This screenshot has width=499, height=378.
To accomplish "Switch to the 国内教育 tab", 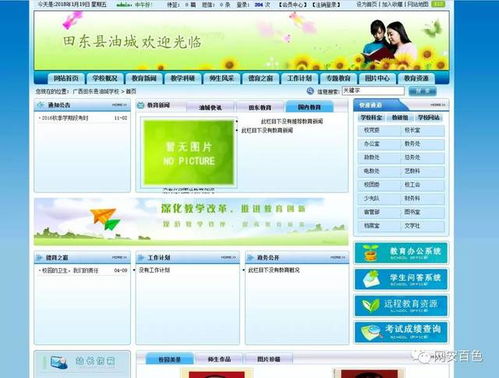I will [x=309, y=107].
